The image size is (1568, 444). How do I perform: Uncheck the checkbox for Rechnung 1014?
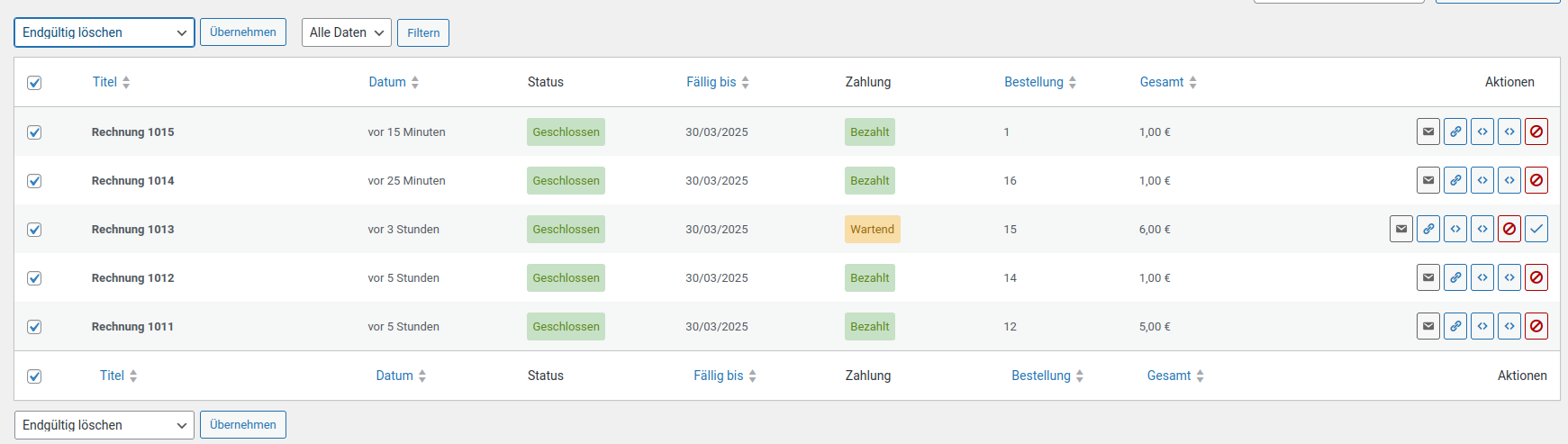[x=34, y=181]
